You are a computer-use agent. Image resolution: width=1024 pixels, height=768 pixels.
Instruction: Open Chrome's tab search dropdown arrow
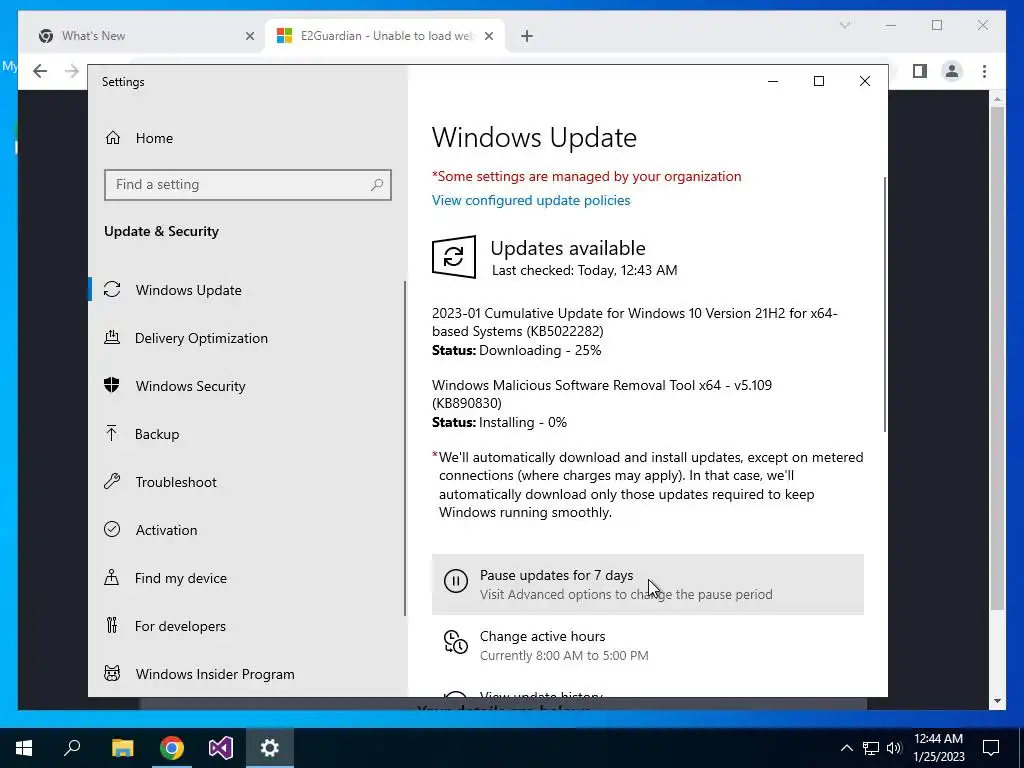(844, 25)
